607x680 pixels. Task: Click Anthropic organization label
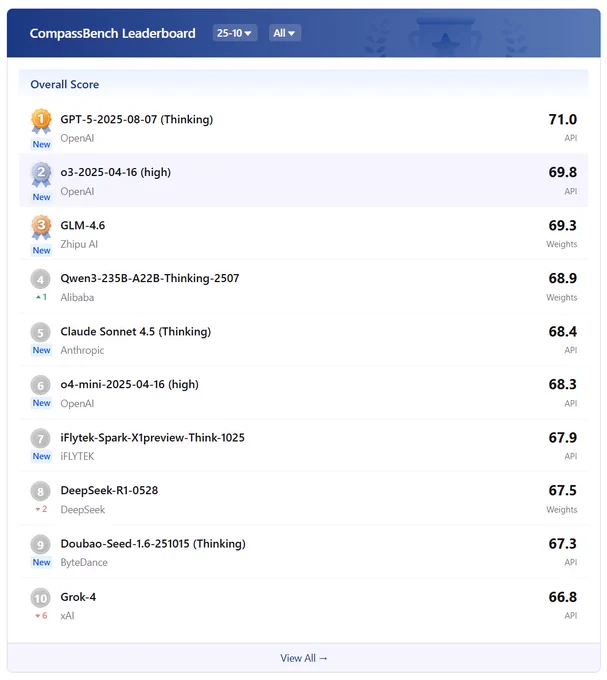click(82, 350)
